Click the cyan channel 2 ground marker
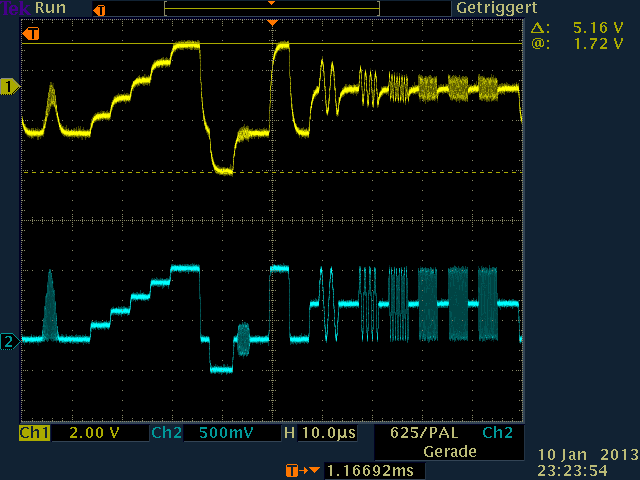The image size is (640, 480). pos(10,342)
